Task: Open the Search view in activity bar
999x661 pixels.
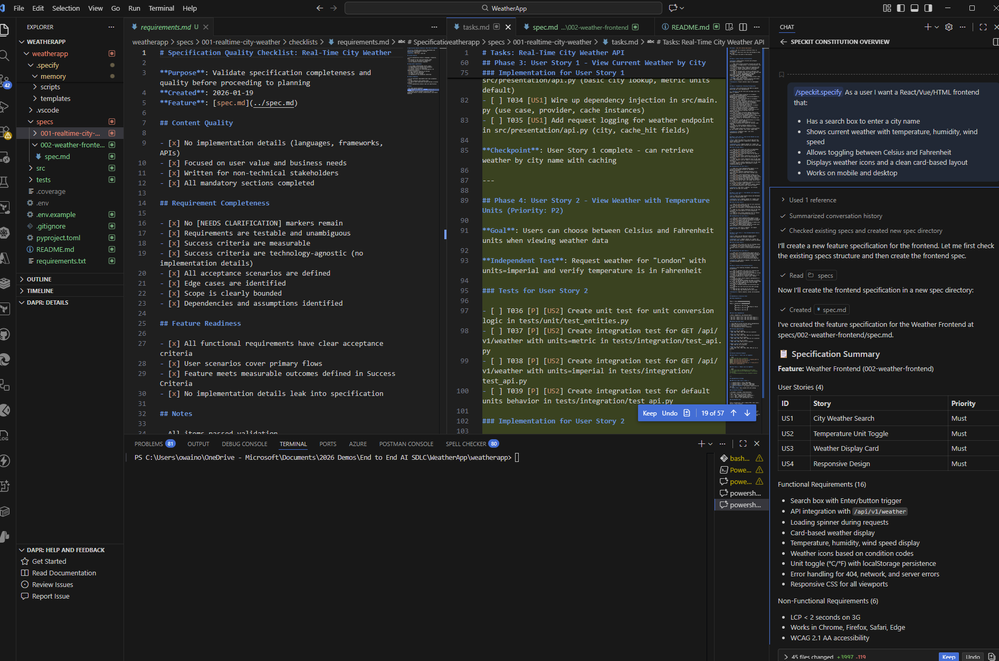Action: click(6, 55)
